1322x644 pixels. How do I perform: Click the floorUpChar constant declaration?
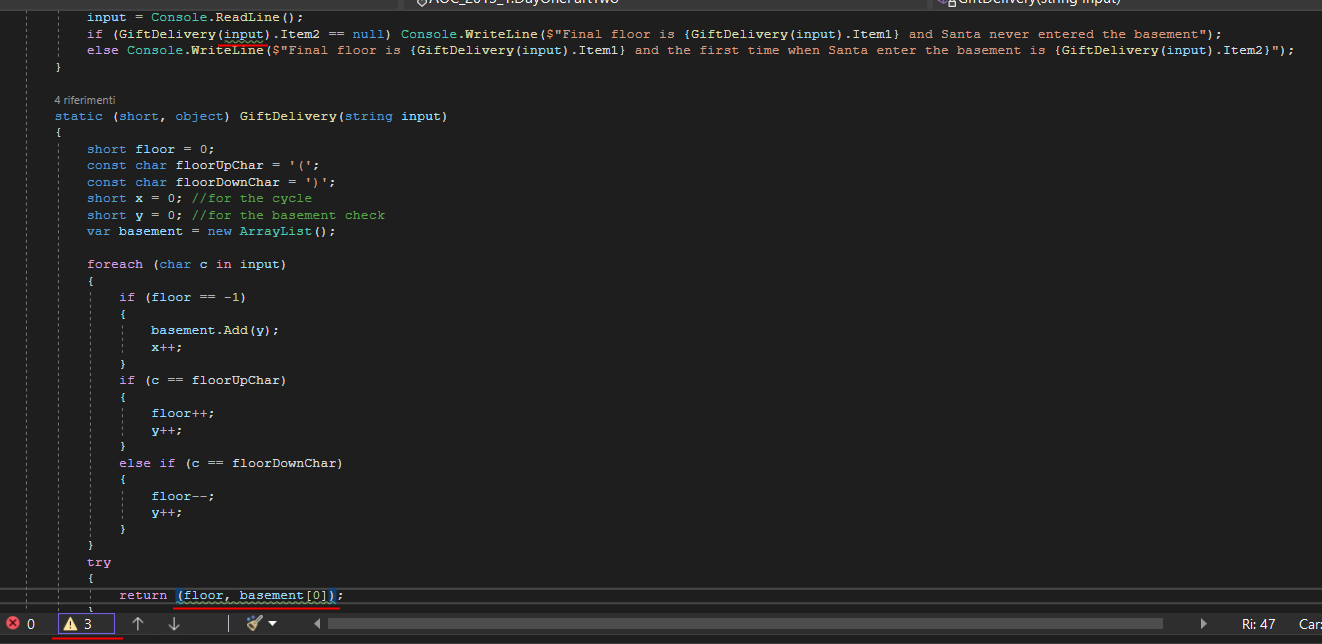click(203, 166)
